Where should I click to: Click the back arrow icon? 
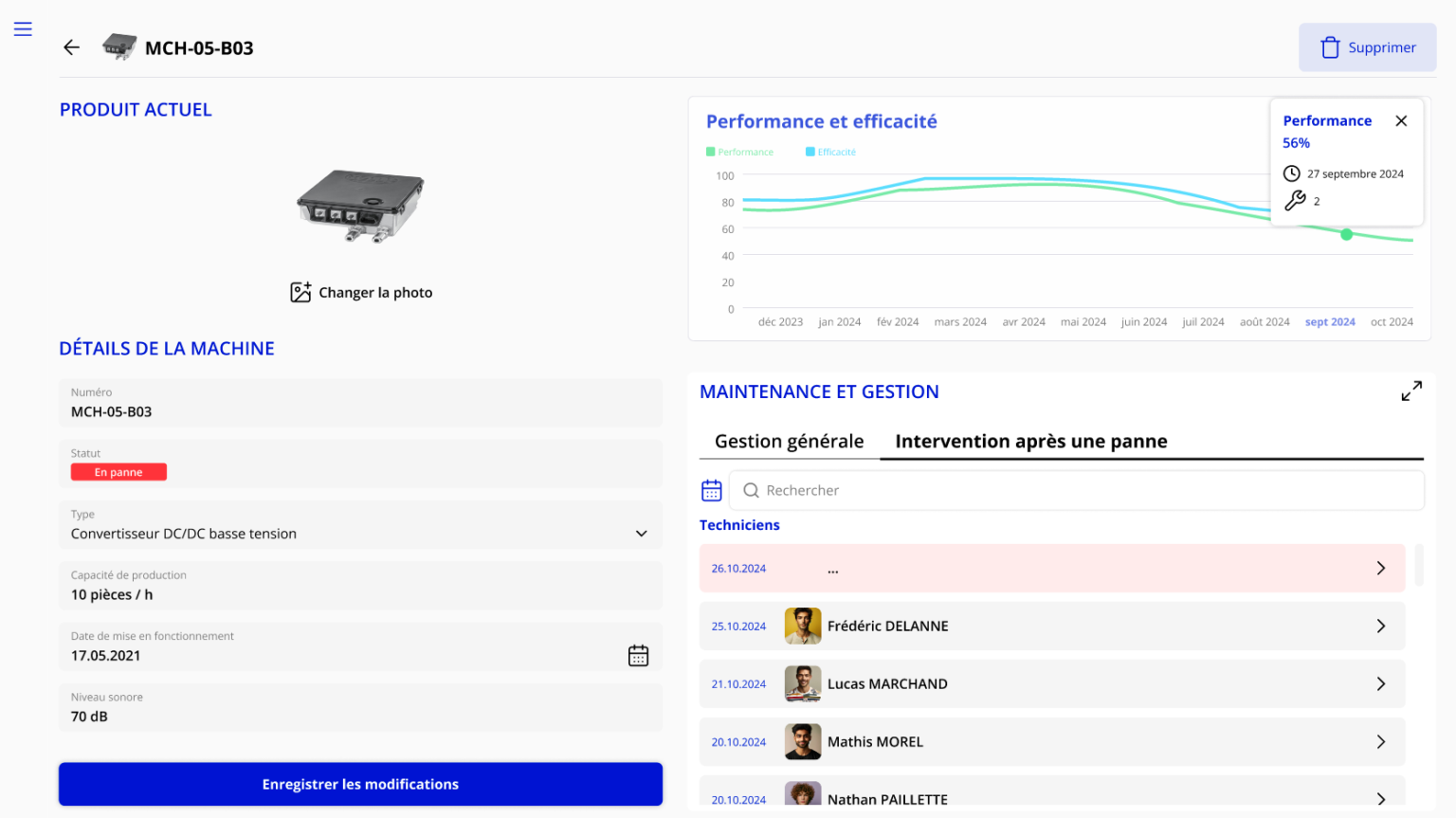[71, 47]
